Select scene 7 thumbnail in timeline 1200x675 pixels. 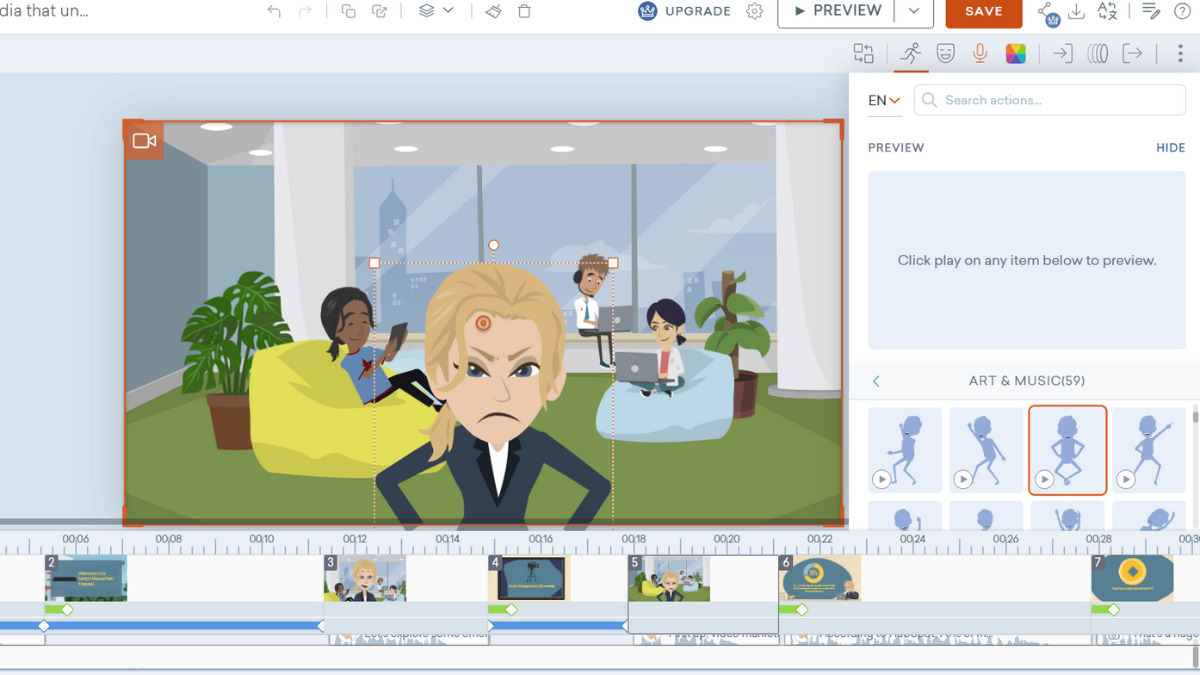(1132, 578)
